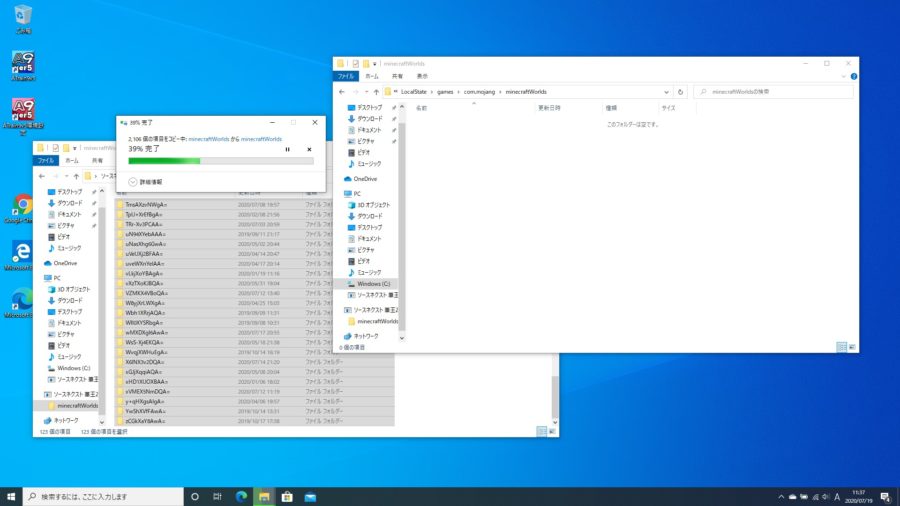Screen dimensions: 900x506
Task: Select the 表示 tab in right window
Action: point(422,76)
